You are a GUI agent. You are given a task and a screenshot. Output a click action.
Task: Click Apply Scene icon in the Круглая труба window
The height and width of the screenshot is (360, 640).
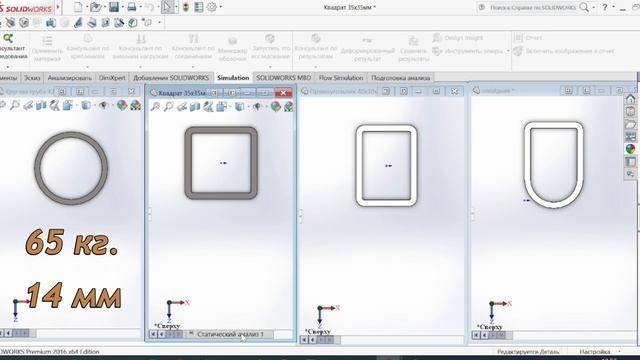(x=135, y=105)
